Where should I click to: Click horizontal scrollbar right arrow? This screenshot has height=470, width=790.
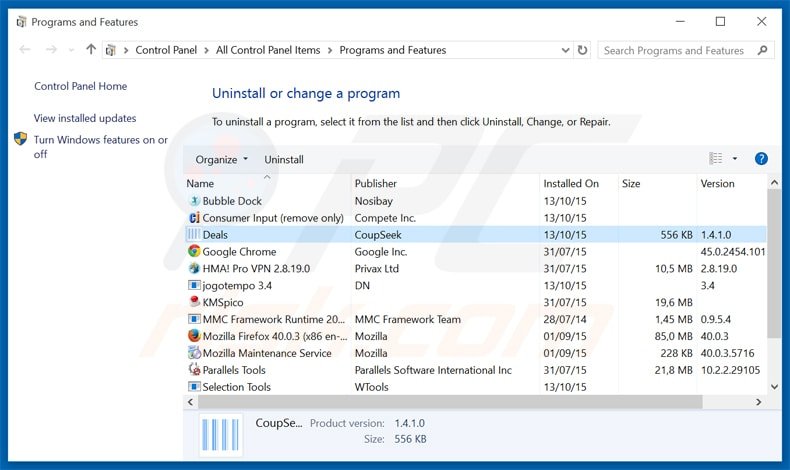[758, 401]
